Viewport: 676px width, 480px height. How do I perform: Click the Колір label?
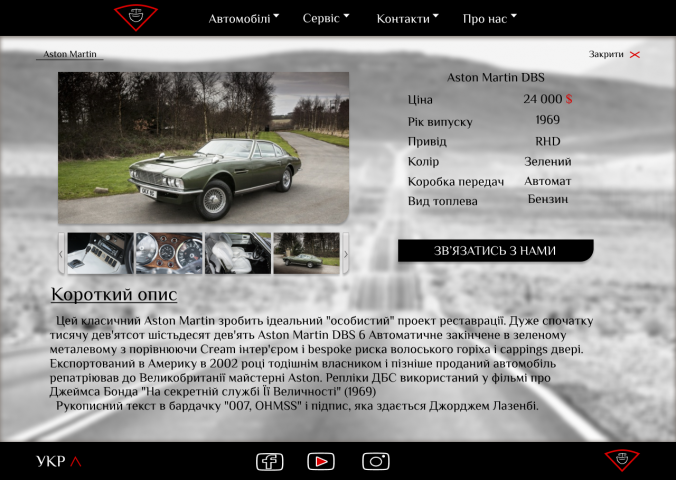[x=423, y=162]
